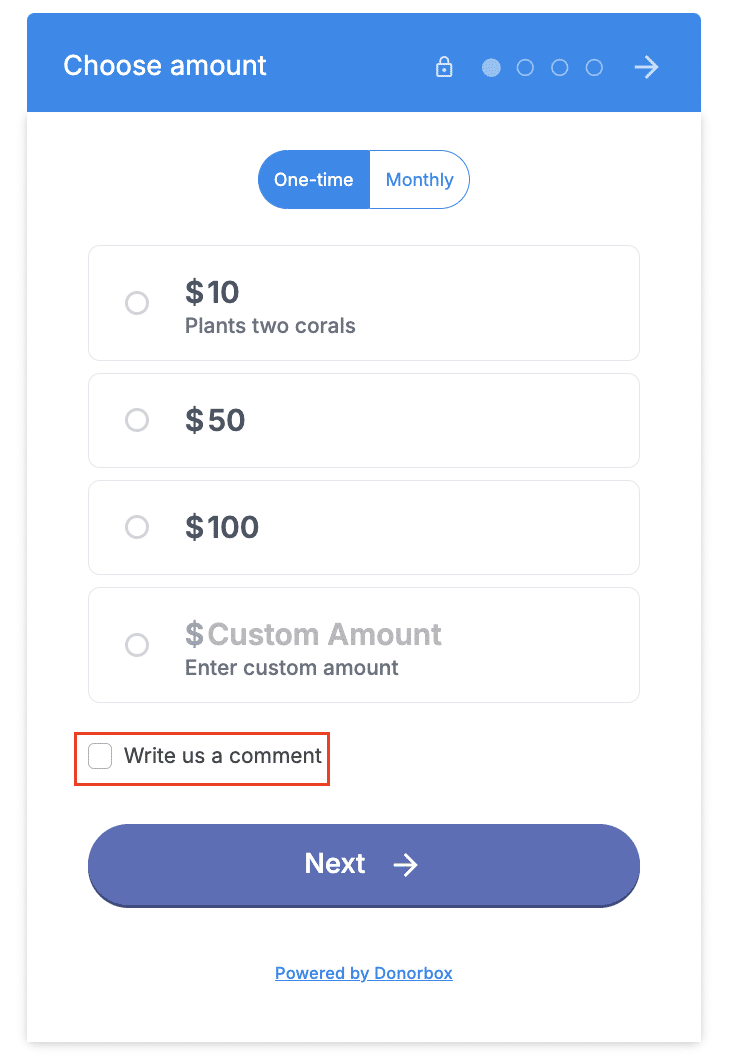This screenshot has width=729, height=1057.
Task: Switch to the Monthly donation tab
Action: click(x=419, y=179)
